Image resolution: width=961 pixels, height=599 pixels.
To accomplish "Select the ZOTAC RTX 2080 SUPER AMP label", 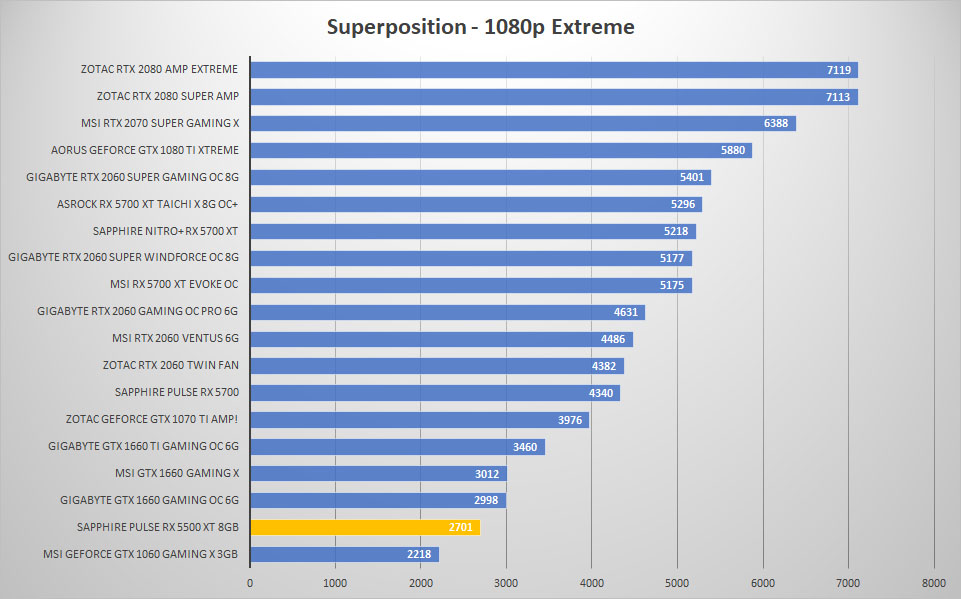I will click(x=167, y=96).
